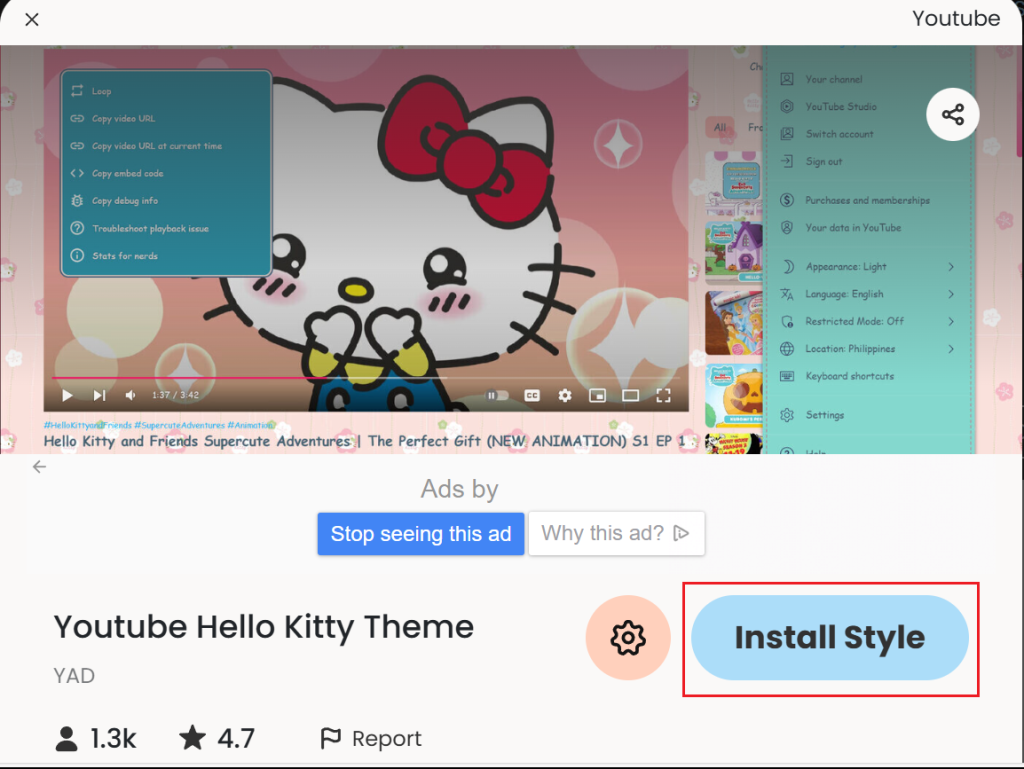
Task: Click the volume speaker icon in the player
Action: tap(131, 396)
